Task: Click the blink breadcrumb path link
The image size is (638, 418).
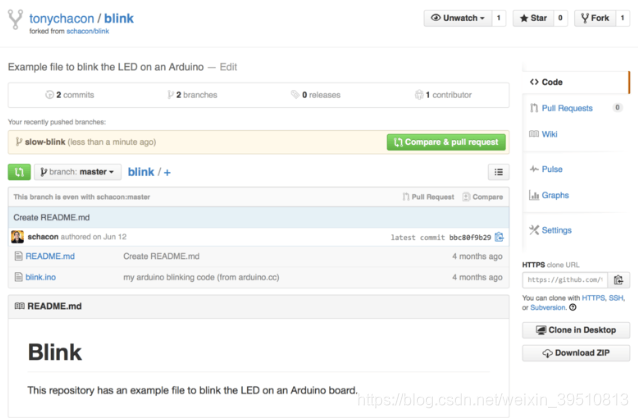Action: click(x=141, y=172)
